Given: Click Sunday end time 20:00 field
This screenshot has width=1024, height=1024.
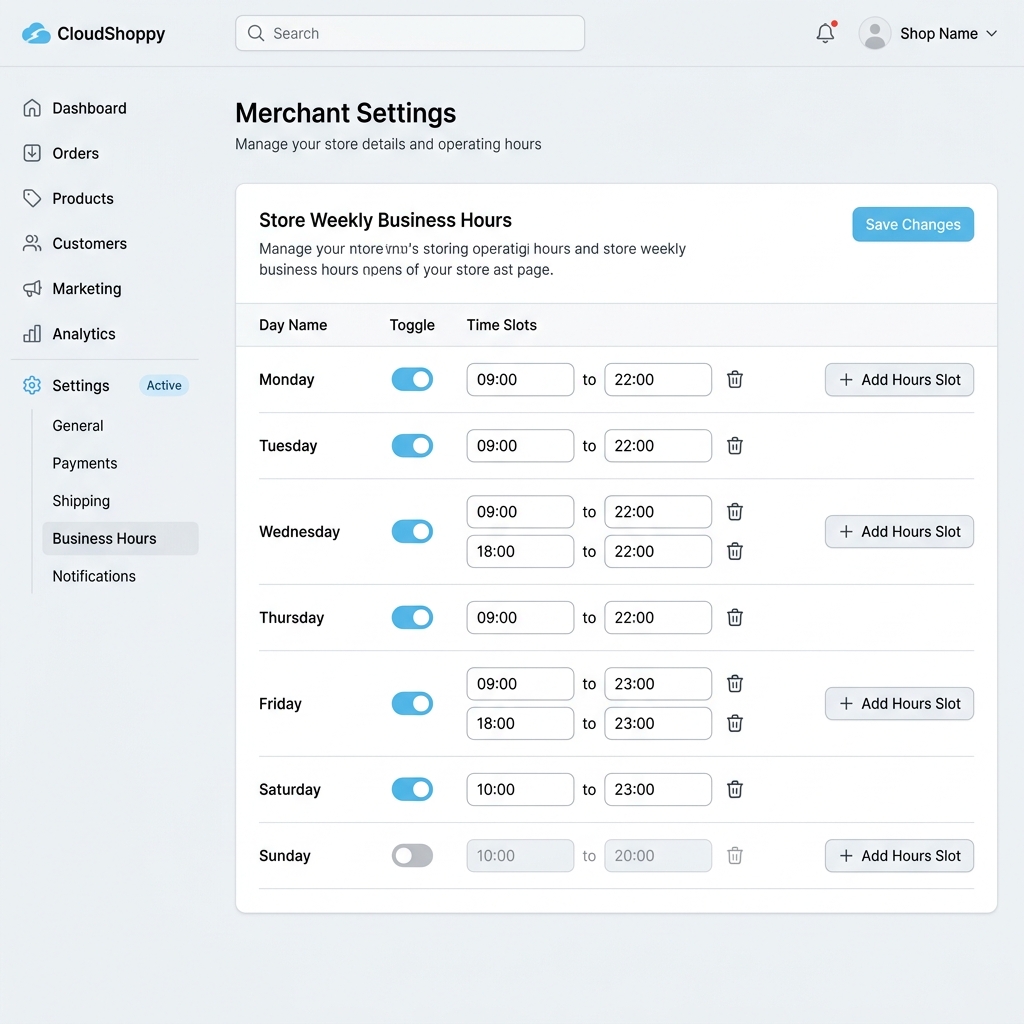Looking at the screenshot, I should 658,856.
